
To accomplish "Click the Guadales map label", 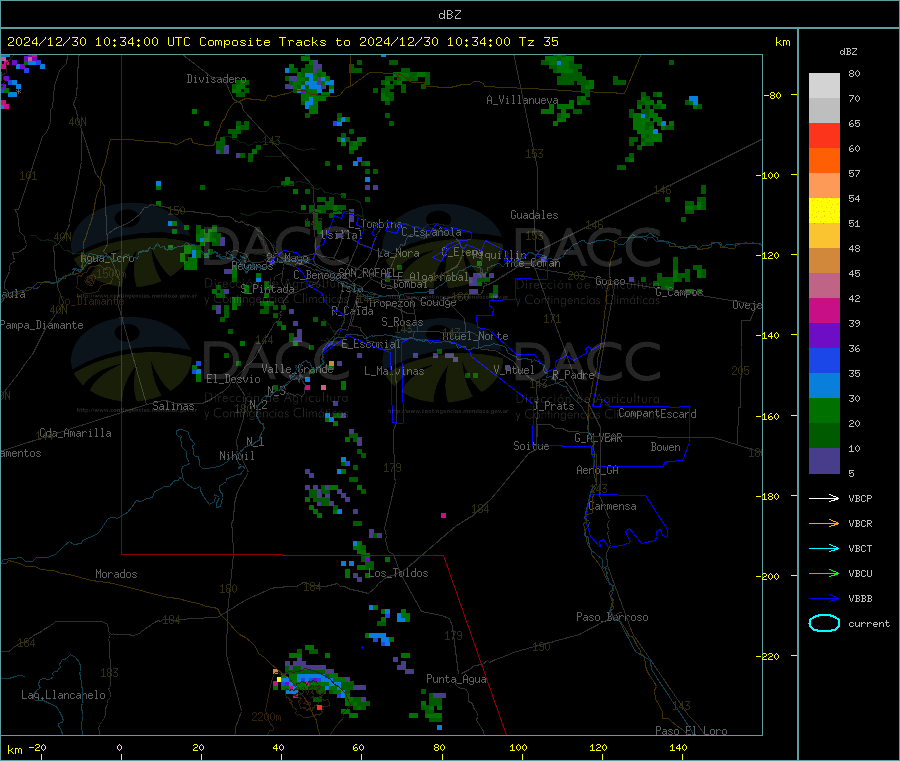I will [x=534, y=215].
